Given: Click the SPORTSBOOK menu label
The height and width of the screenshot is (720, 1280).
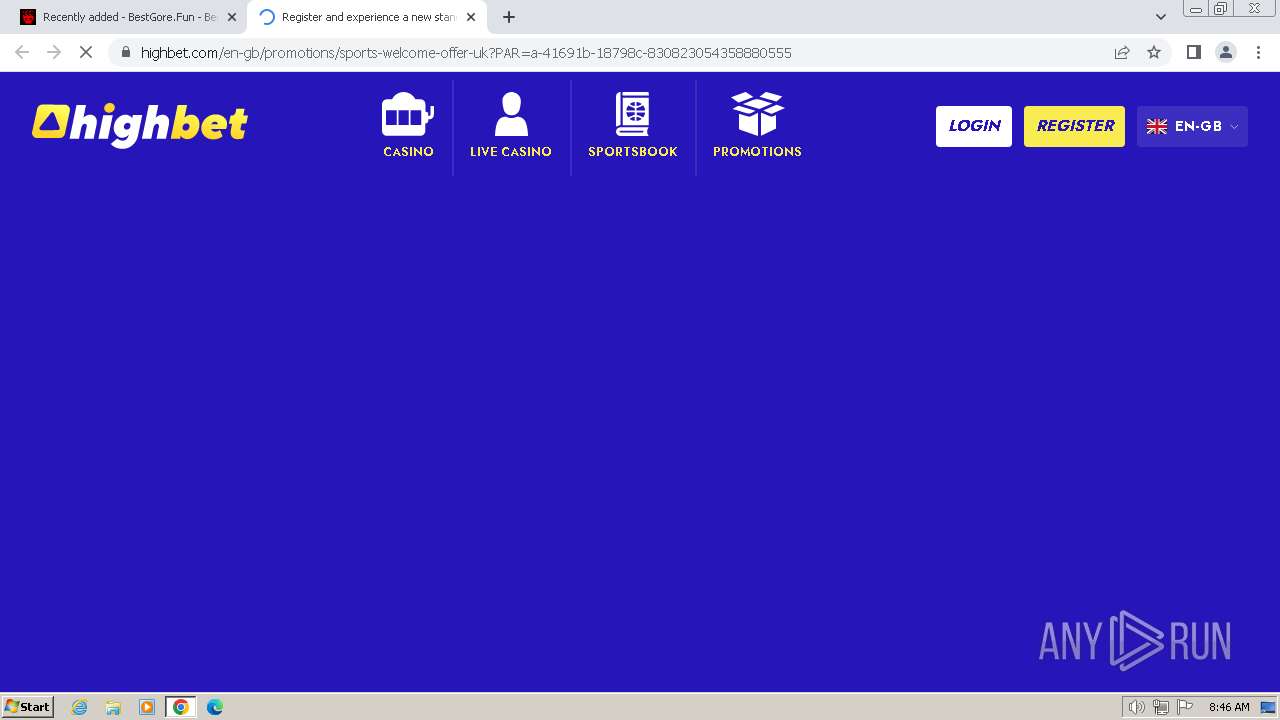Looking at the screenshot, I should 633,152.
